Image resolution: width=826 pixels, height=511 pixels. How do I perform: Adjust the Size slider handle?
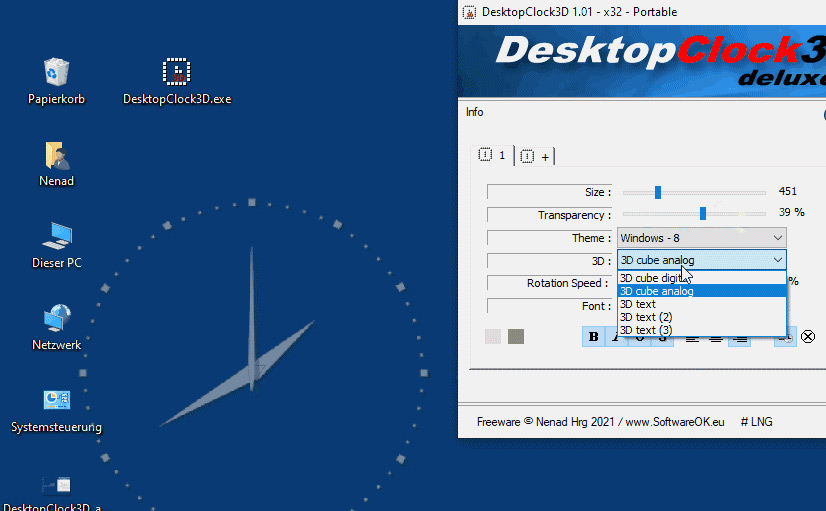(657, 192)
